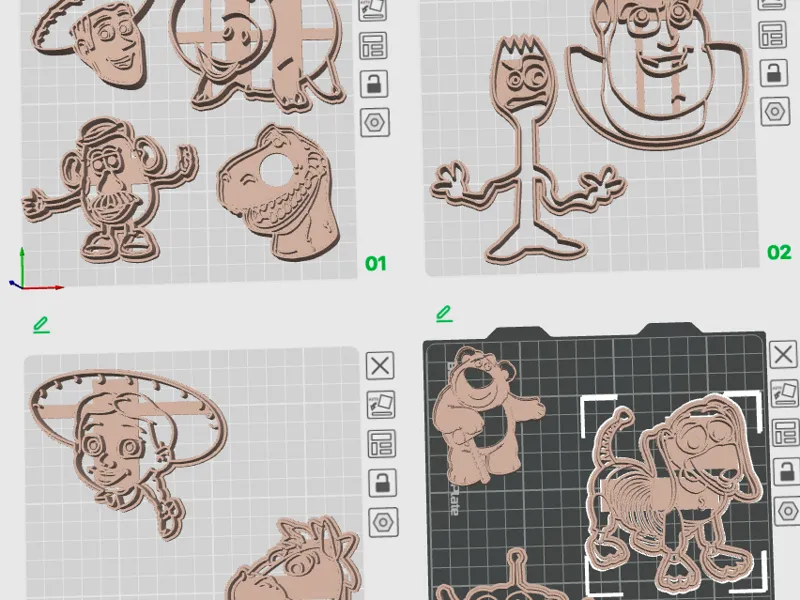Select plate number 01 label
The image size is (800, 600).
point(376,264)
